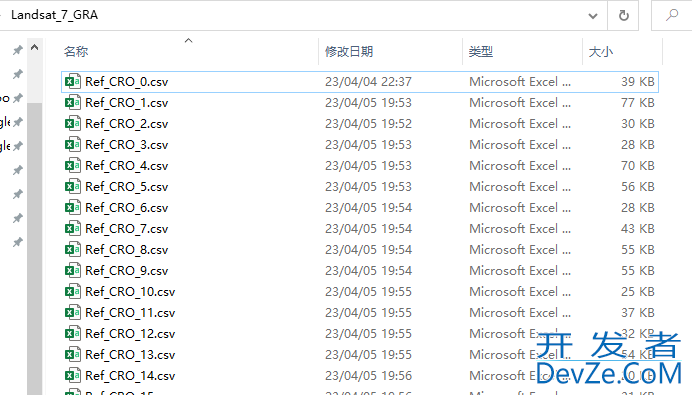Click size 77 KB of Ref_CRO_1.csv
The width and height of the screenshot is (692, 395).
click(x=638, y=103)
